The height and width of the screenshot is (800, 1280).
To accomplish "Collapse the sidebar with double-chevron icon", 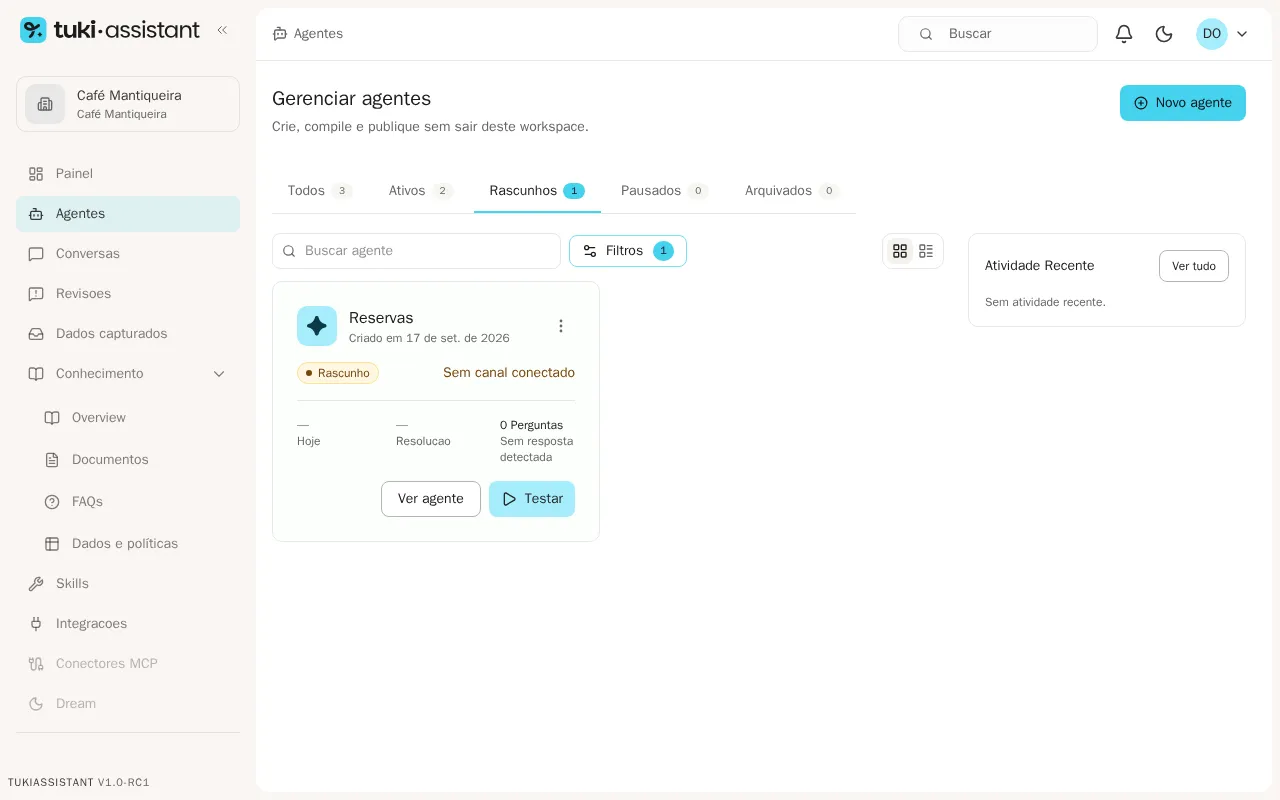I will coord(222,30).
